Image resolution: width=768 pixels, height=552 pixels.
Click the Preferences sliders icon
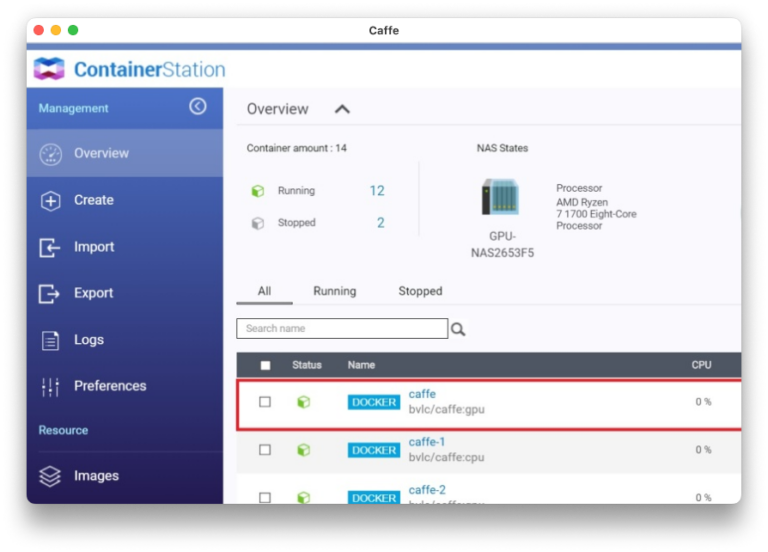[x=50, y=387]
